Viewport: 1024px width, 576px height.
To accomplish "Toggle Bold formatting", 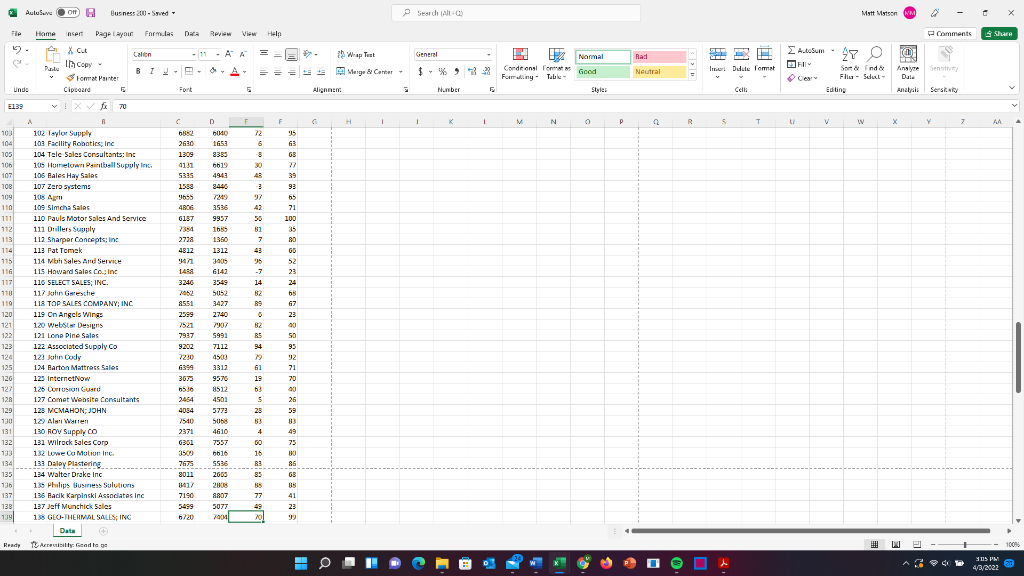I will coord(138,72).
